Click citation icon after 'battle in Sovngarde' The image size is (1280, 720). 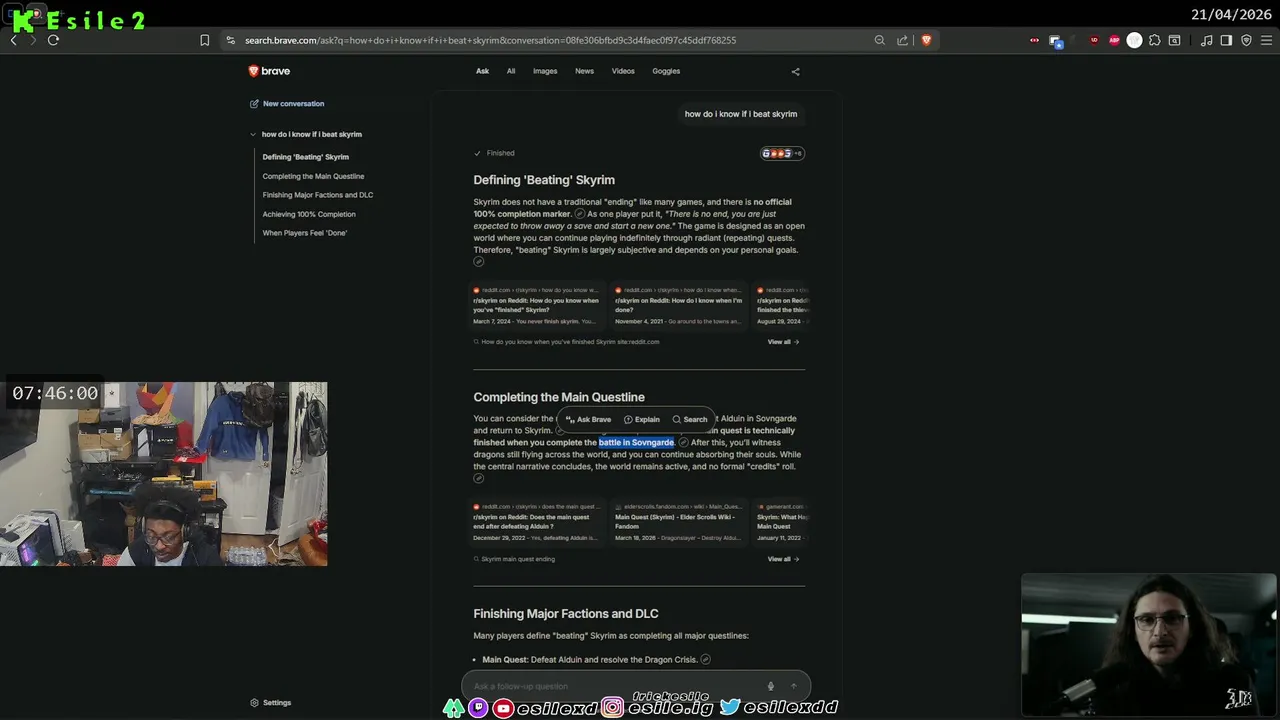click(683, 442)
